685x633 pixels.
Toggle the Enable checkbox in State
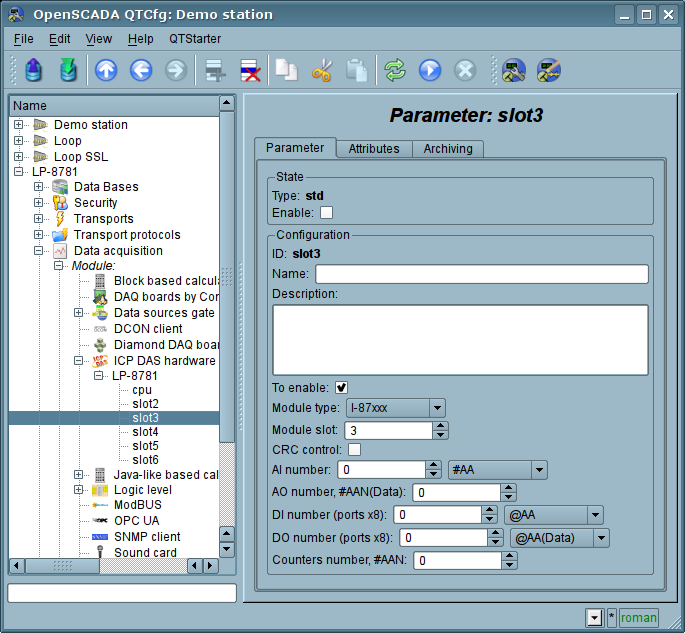[x=326, y=212]
